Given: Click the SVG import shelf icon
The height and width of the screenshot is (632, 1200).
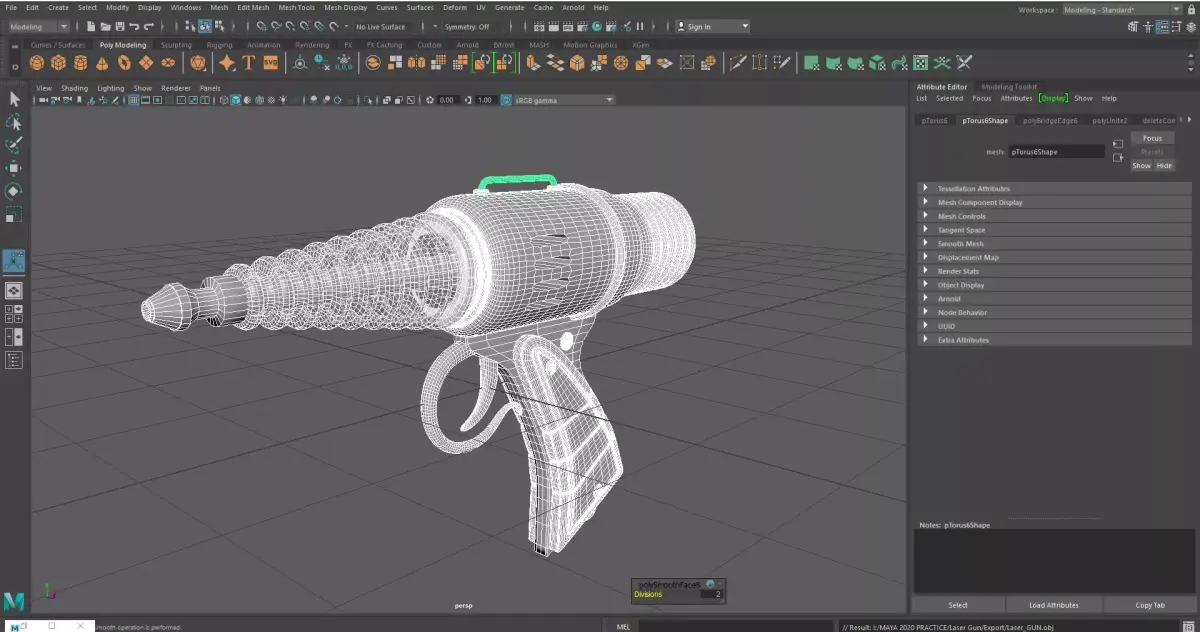Looking at the screenshot, I should tap(270, 63).
